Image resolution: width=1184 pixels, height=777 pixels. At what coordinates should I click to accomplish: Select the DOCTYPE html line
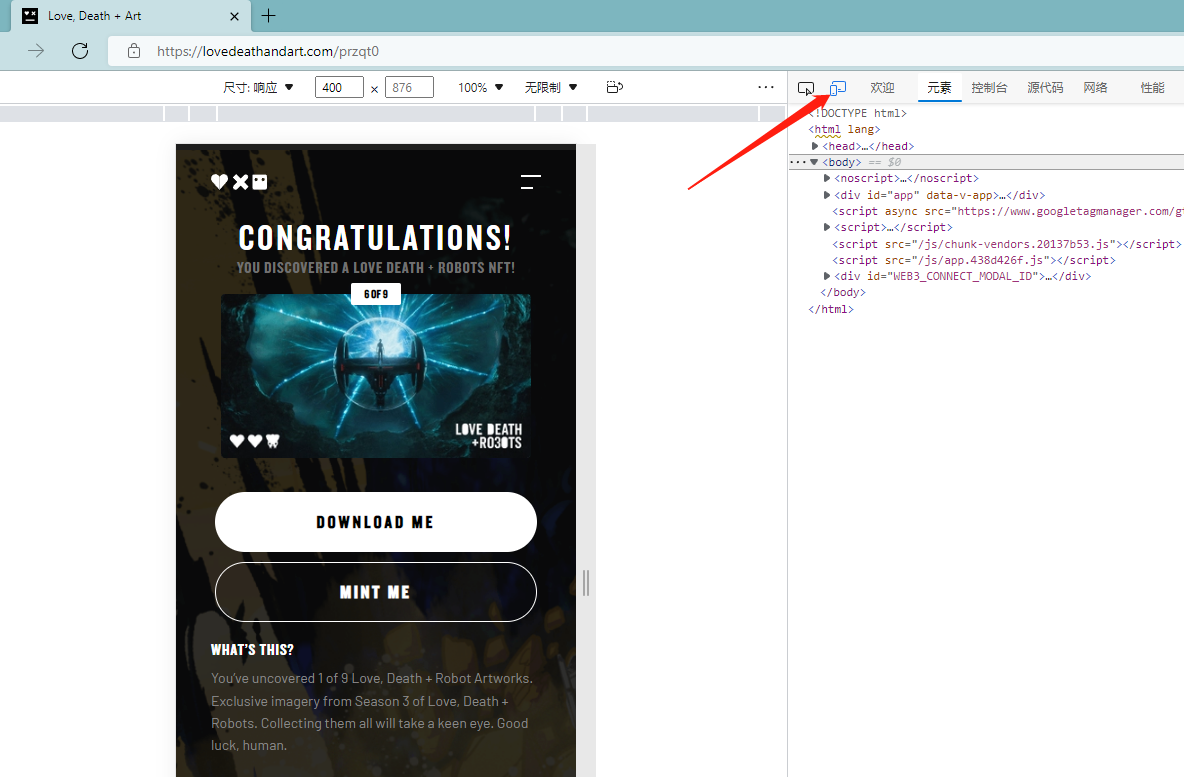point(858,113)
